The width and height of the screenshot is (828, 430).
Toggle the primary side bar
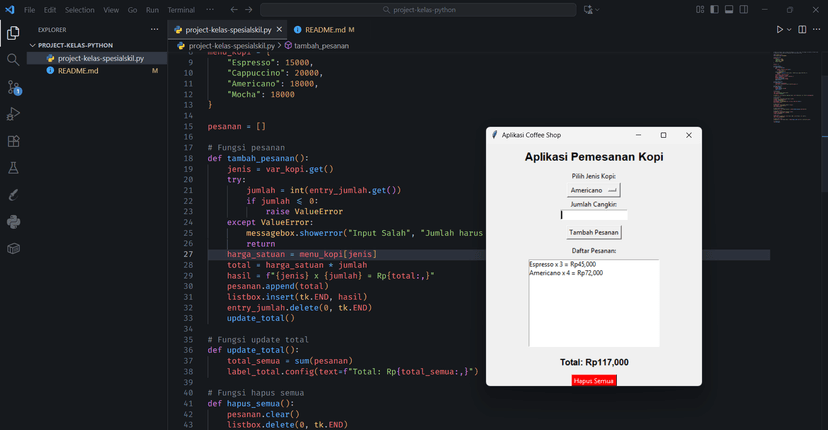tap(714, 10)
